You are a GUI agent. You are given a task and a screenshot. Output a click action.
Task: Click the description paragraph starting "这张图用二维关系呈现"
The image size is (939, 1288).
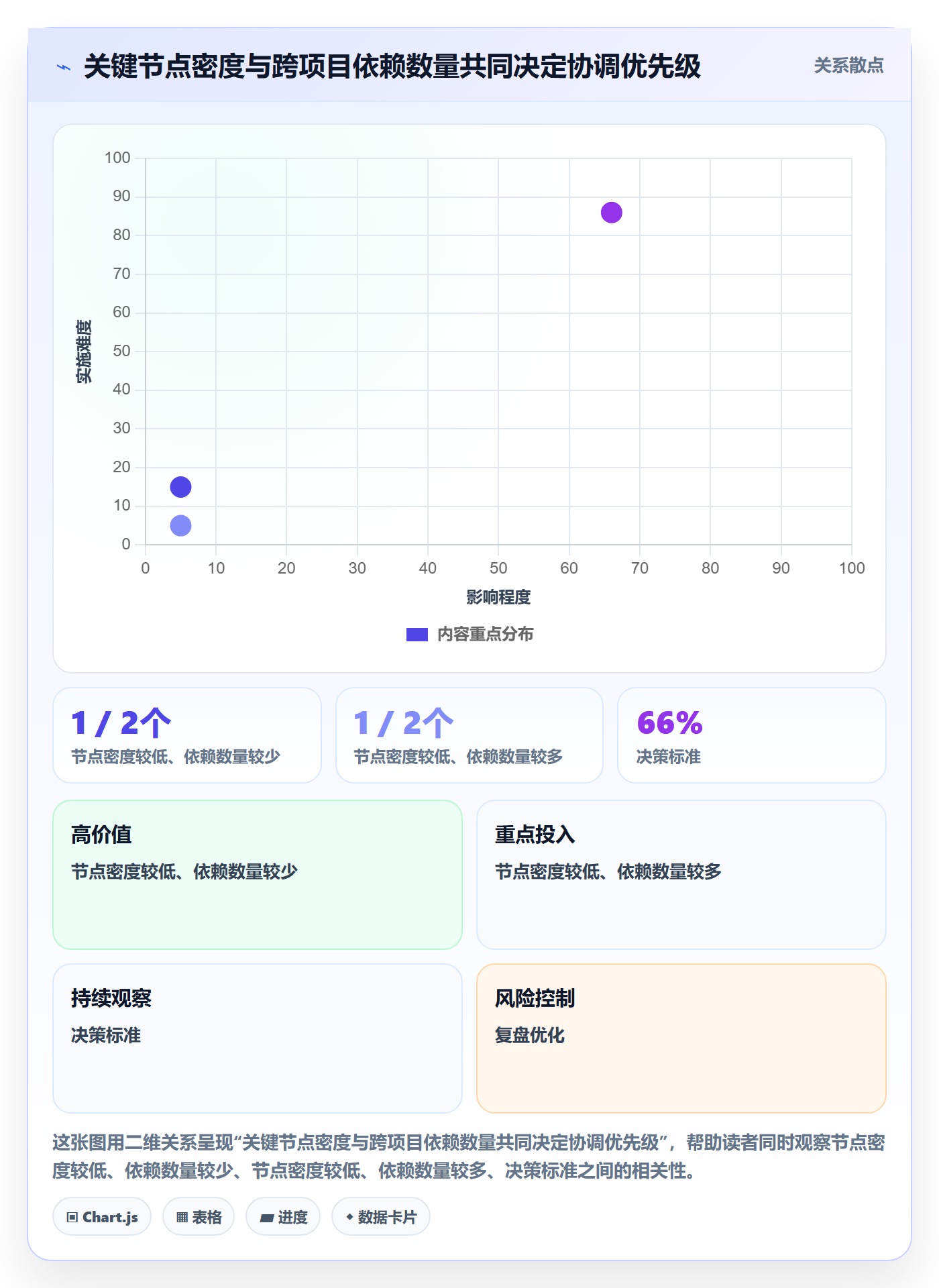click(469, 1157)
